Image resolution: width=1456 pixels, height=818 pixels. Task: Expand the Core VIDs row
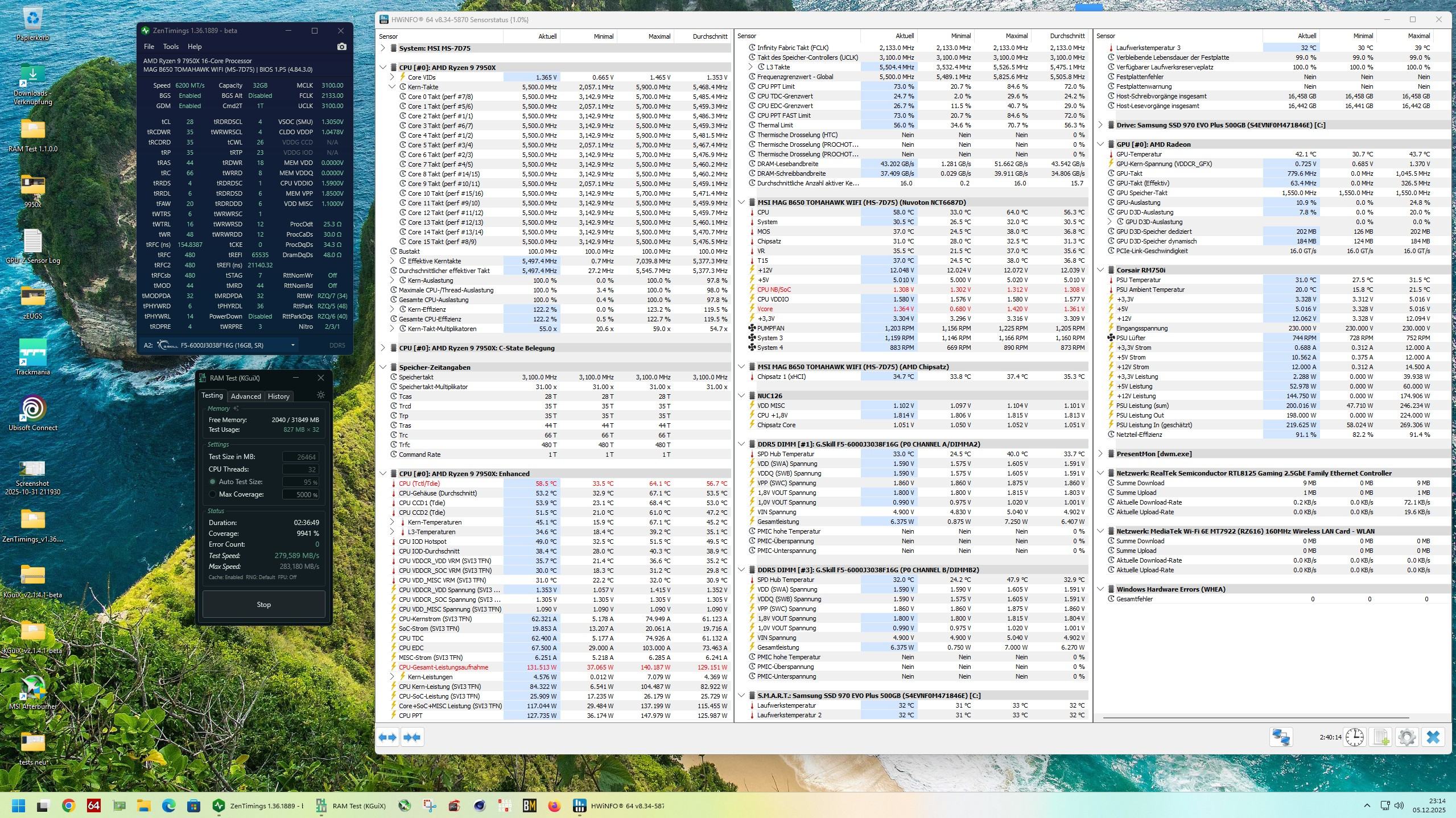[x=392, y=77]
